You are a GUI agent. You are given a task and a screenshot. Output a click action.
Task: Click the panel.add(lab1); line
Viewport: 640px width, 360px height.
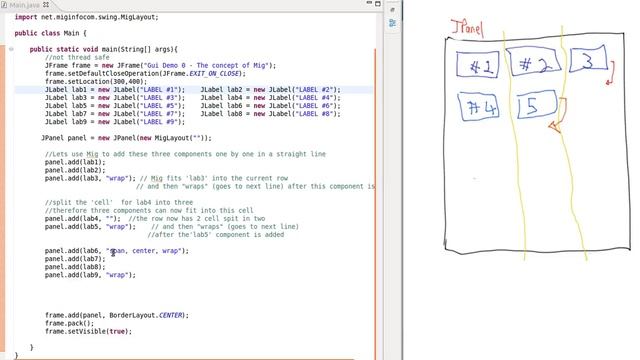[x=75, y=162]
